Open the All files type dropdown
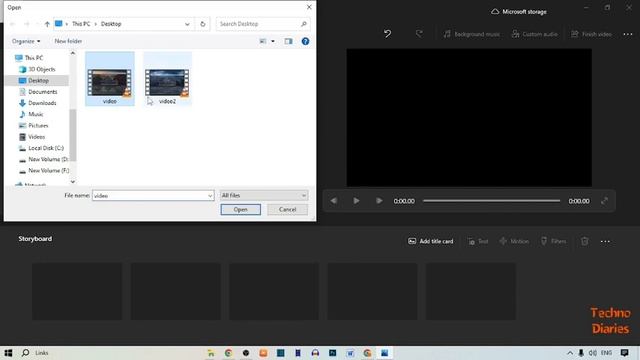This screenshot has height=360, width=640. (x=264, y=196)
